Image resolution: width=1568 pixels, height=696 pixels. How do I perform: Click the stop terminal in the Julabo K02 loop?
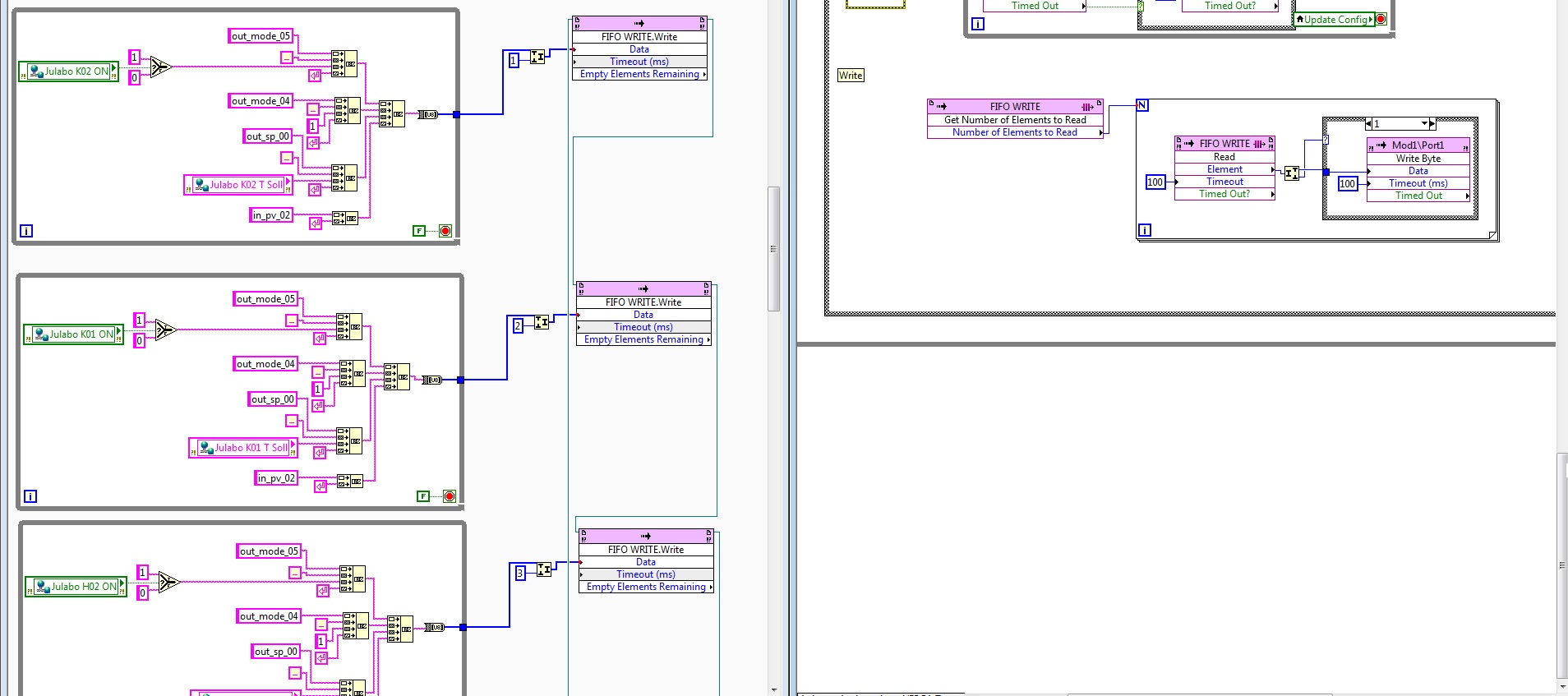click(x=445, y=231)
